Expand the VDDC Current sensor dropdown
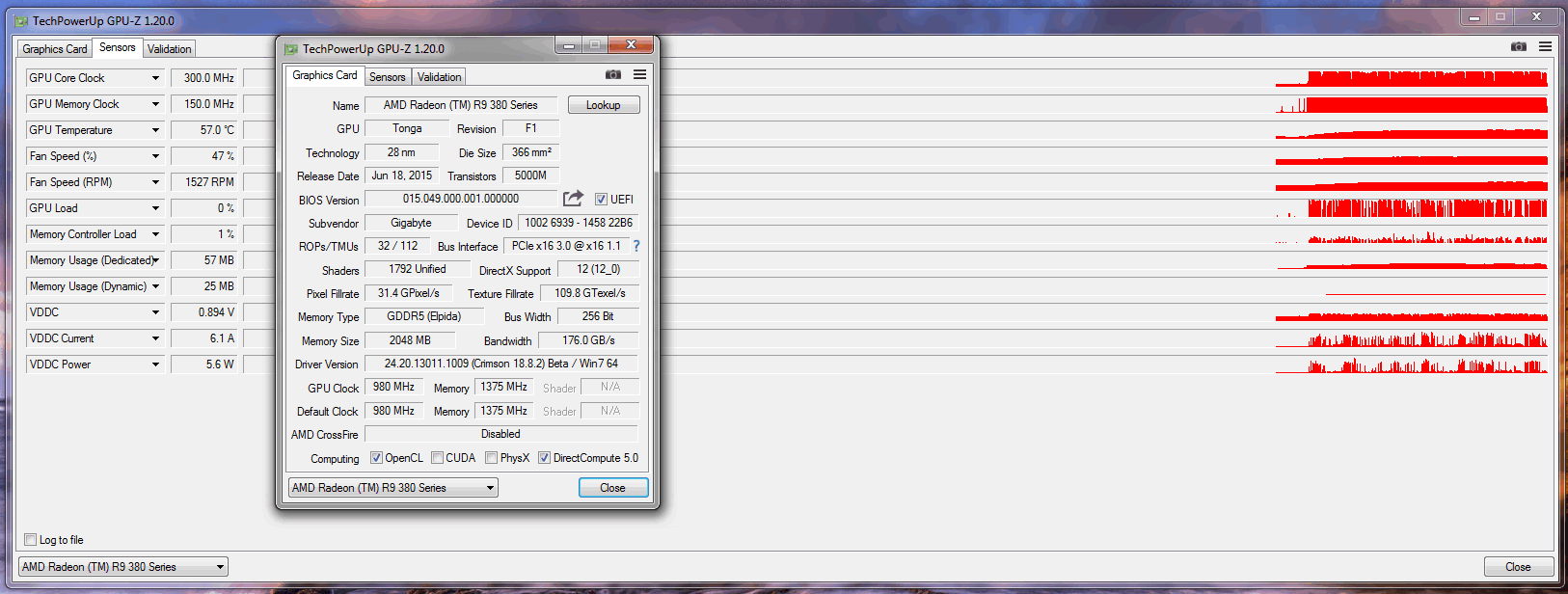This screenshot has width=1568, height=594. [x=155, y=338]
